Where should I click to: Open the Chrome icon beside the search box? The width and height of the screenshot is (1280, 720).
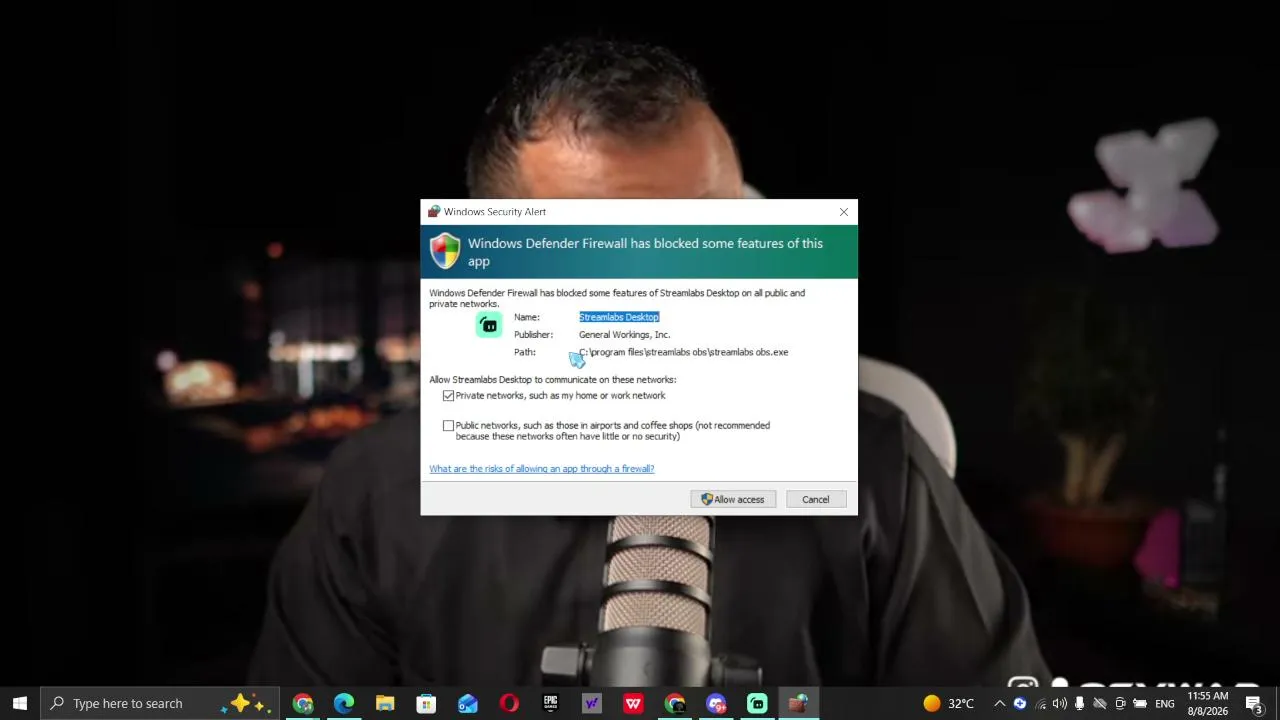[303, 703]
